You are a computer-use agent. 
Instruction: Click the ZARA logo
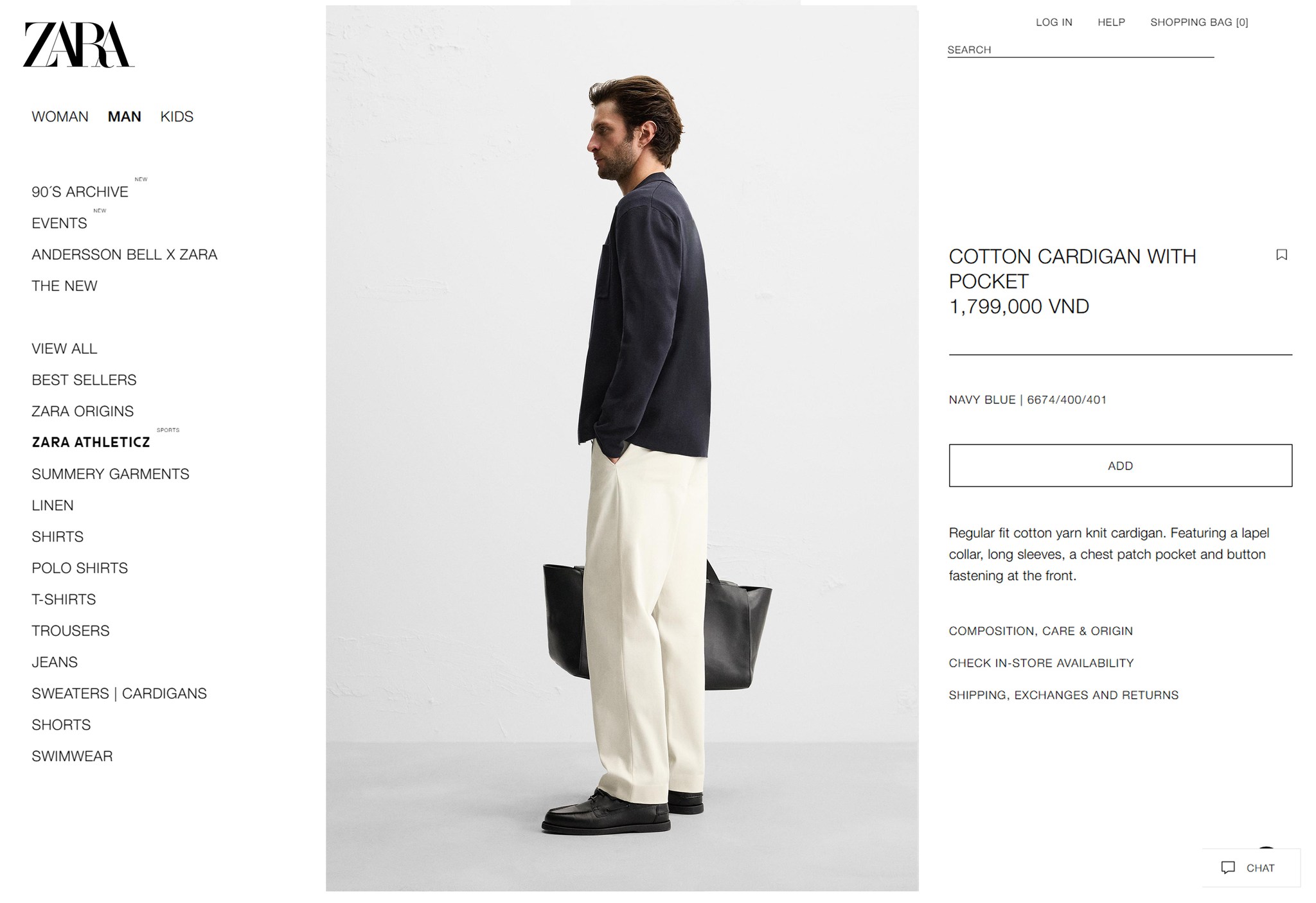pyautogui.click(x=78, y=44)
